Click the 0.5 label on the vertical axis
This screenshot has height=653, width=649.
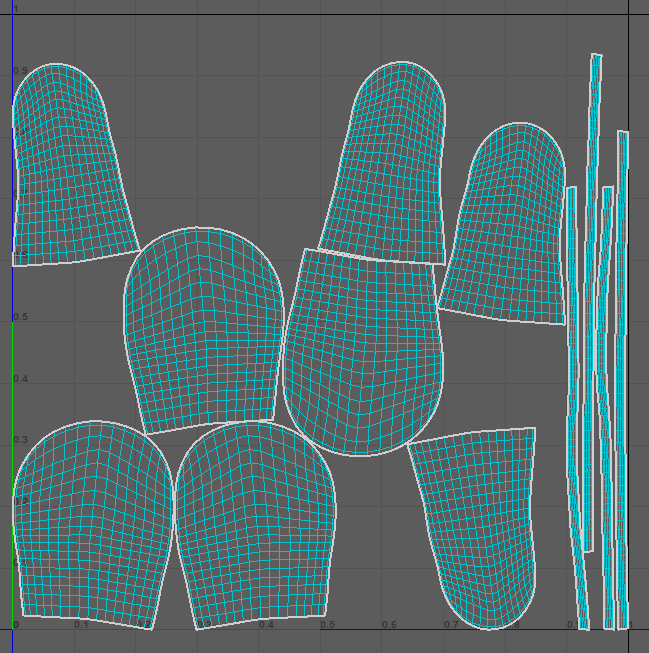tap(21, 317)
